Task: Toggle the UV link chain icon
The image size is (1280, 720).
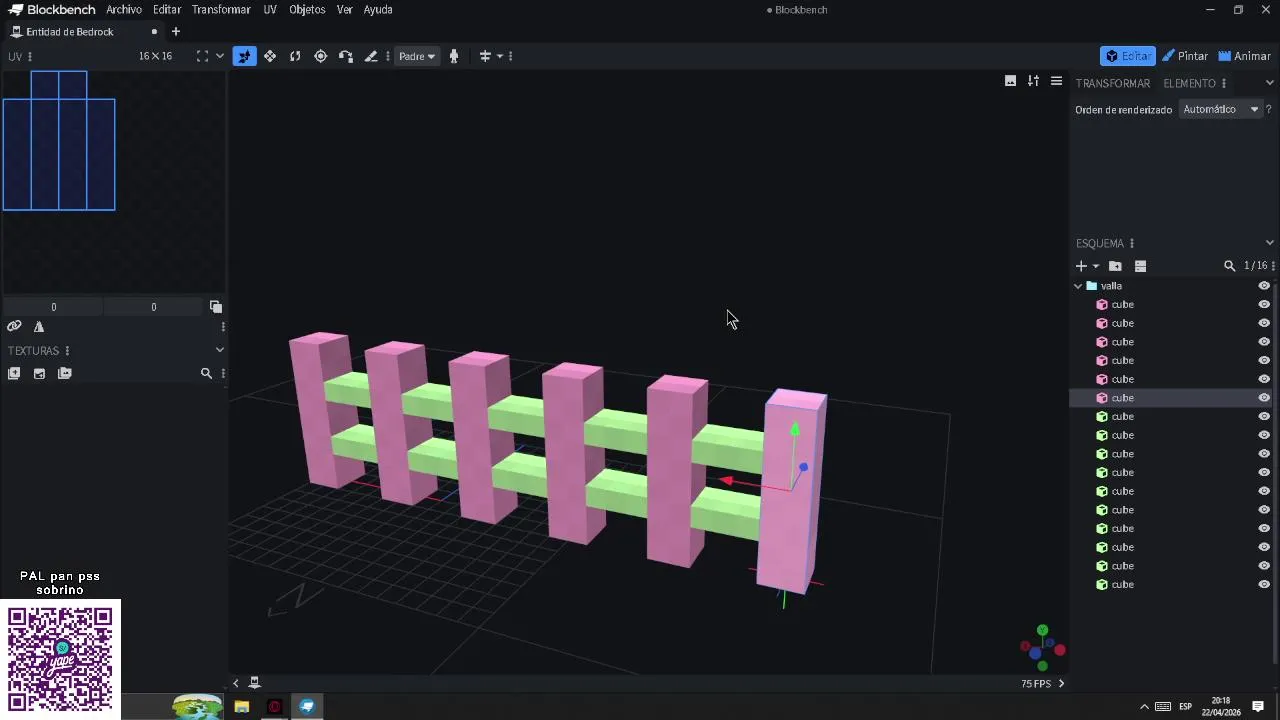Action: click(x=14, y=327)
